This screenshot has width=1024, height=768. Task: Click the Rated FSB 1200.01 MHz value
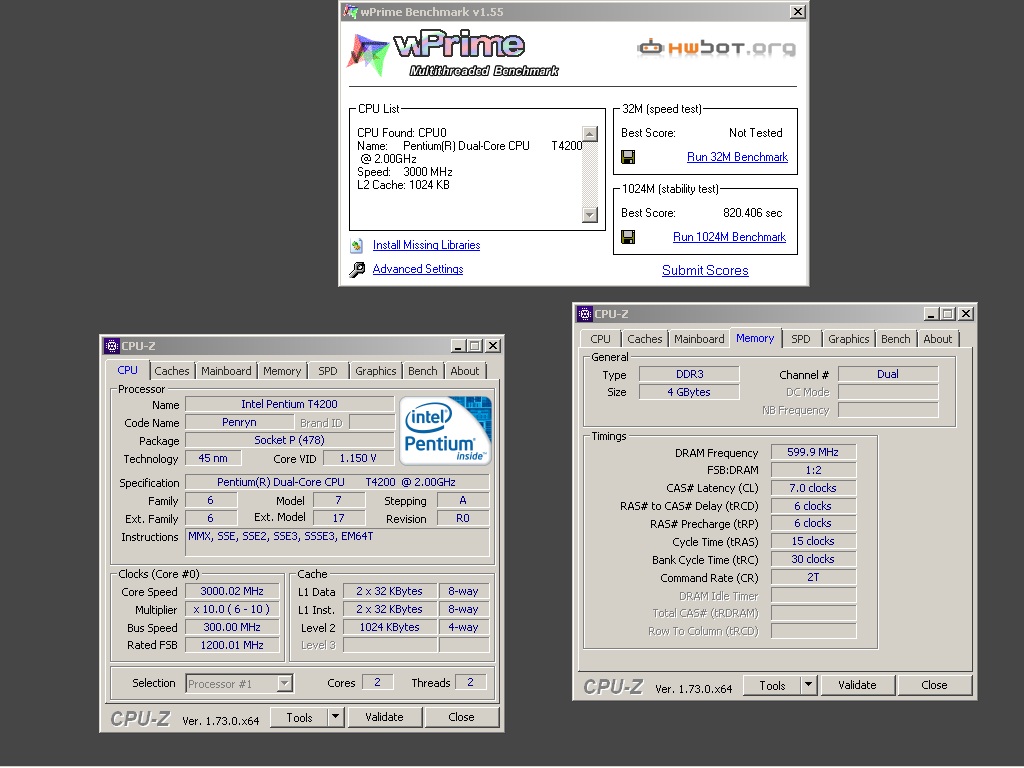tap(232, 645)
